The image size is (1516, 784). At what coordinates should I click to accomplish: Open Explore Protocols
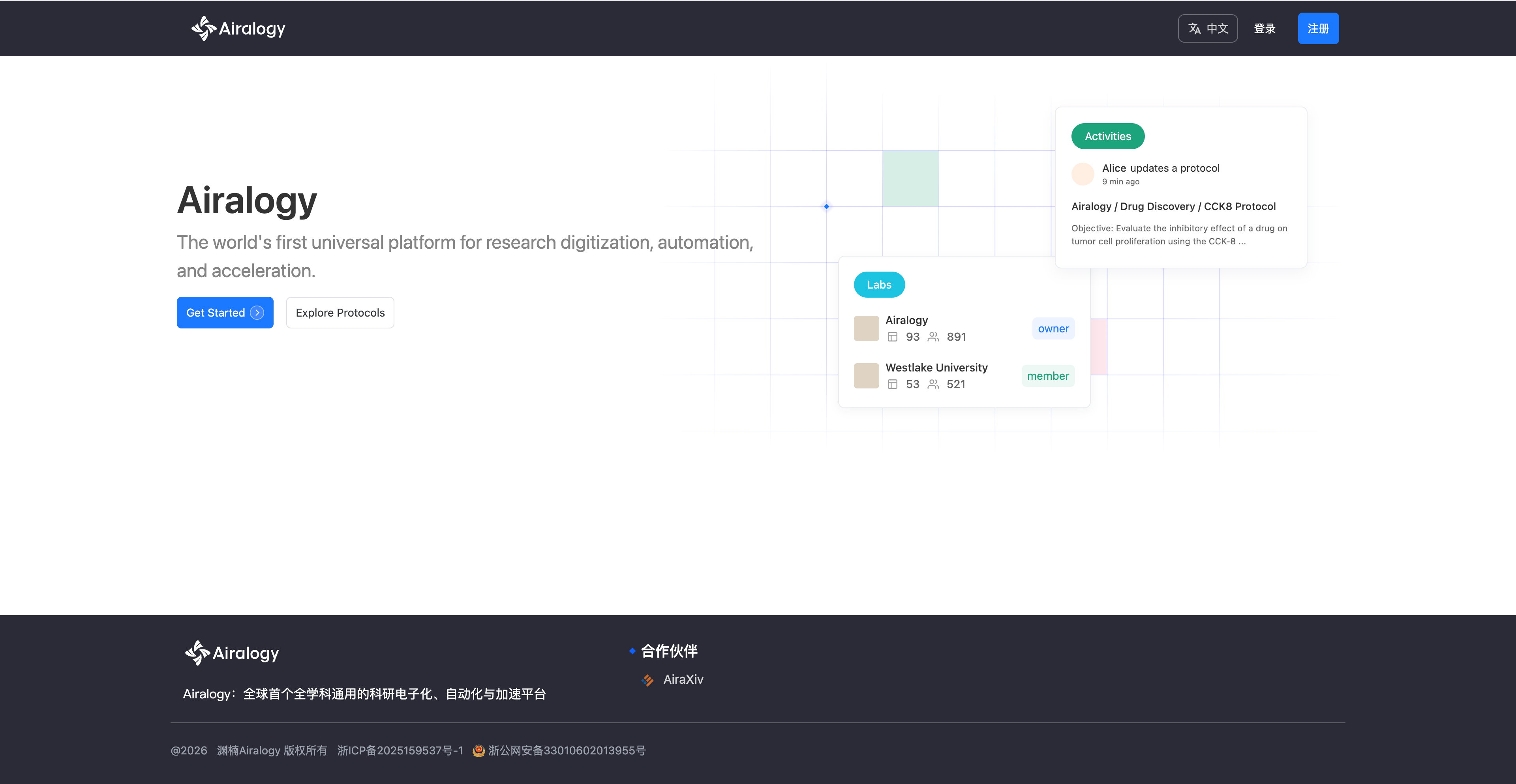(x=340, y=313)
